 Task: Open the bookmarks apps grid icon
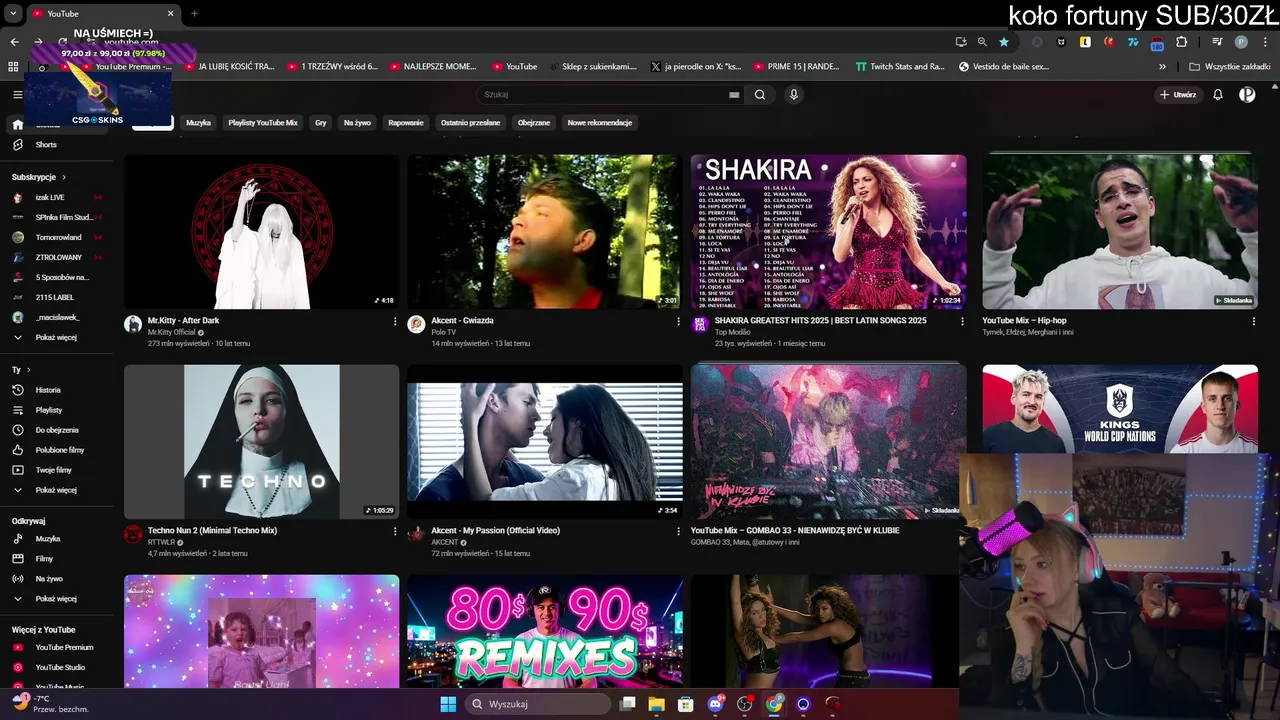pyautogui.click(x=13, y=67)
